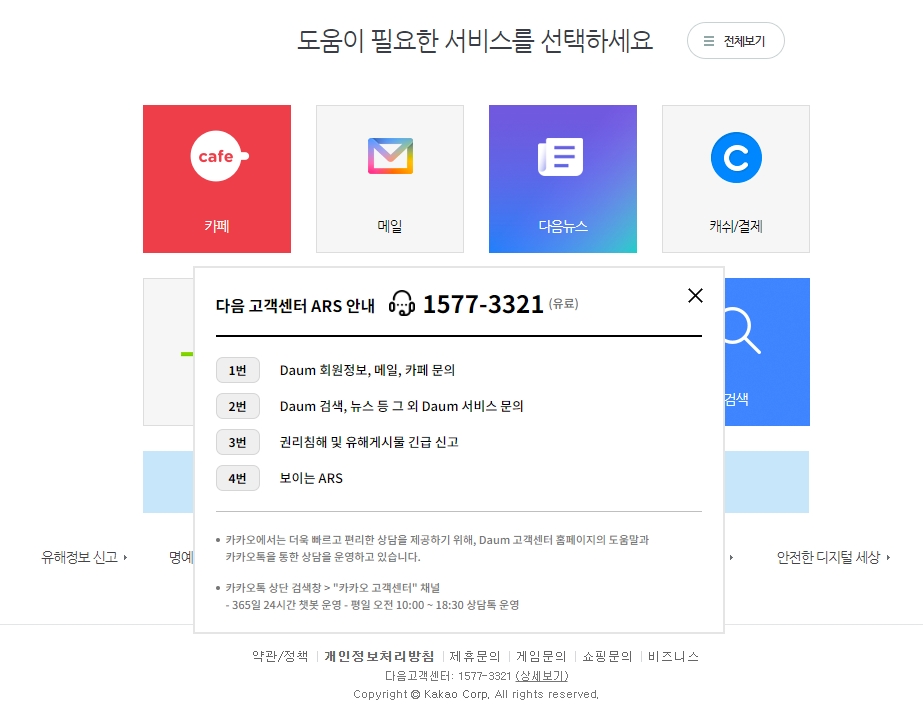Click the '도움이 필요한 서비스를 선택하세요' heading

475,41
